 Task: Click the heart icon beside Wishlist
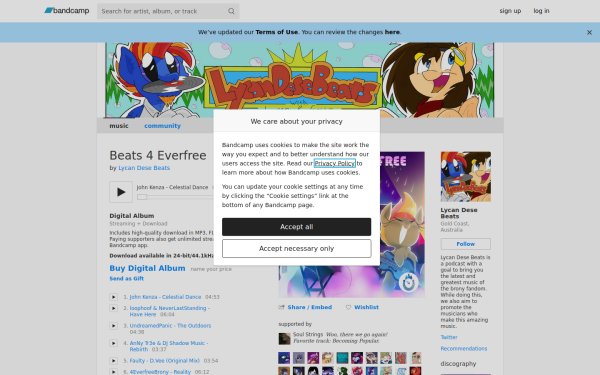[x=348, y=307]
